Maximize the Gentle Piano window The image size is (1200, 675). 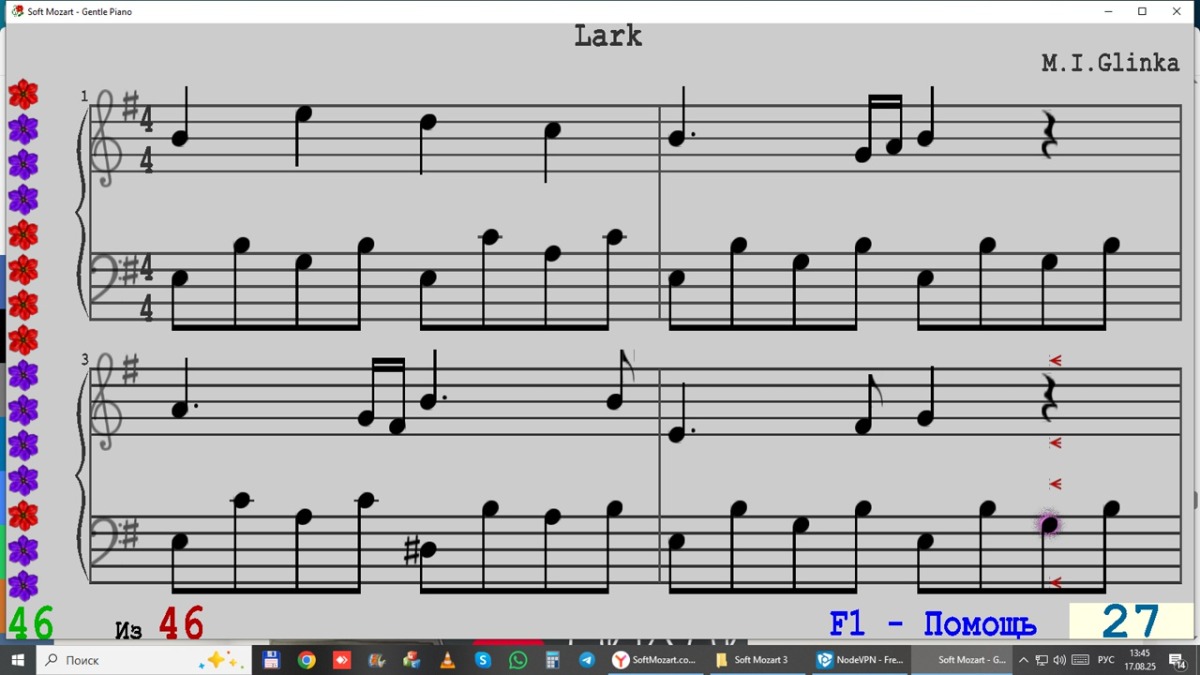click(1142, 11)
